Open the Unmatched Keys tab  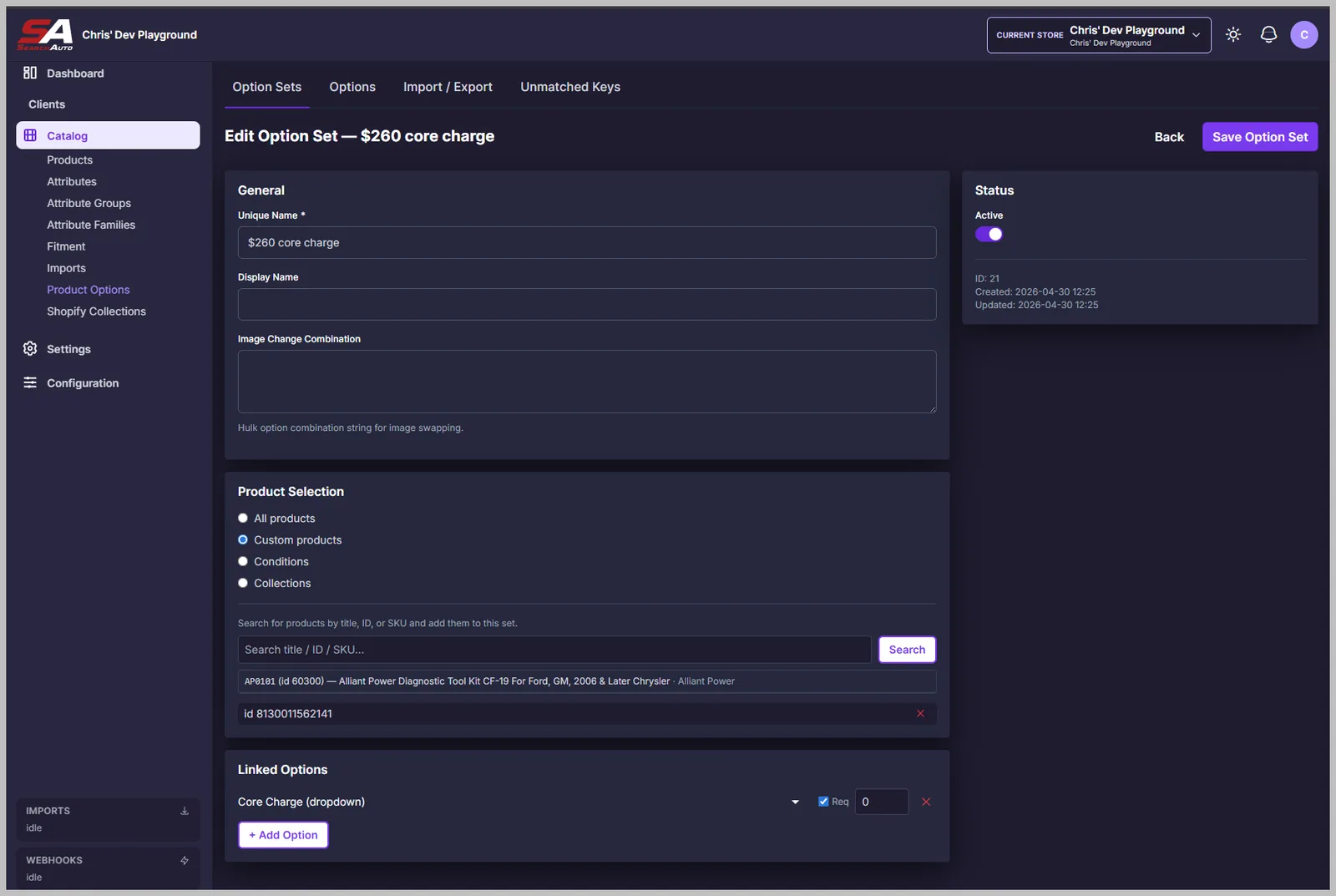570,87
